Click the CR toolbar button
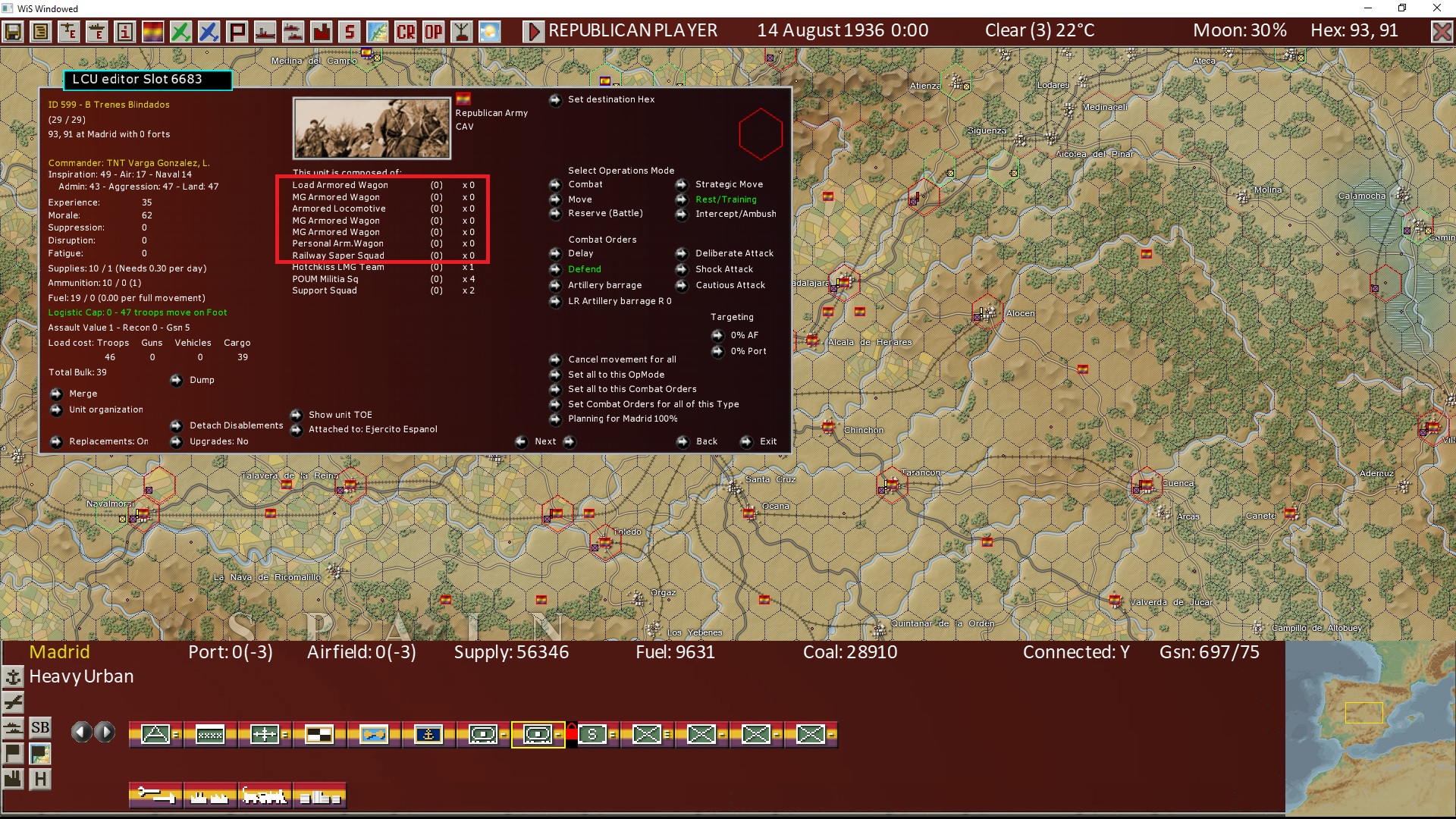 coord(406,32)
